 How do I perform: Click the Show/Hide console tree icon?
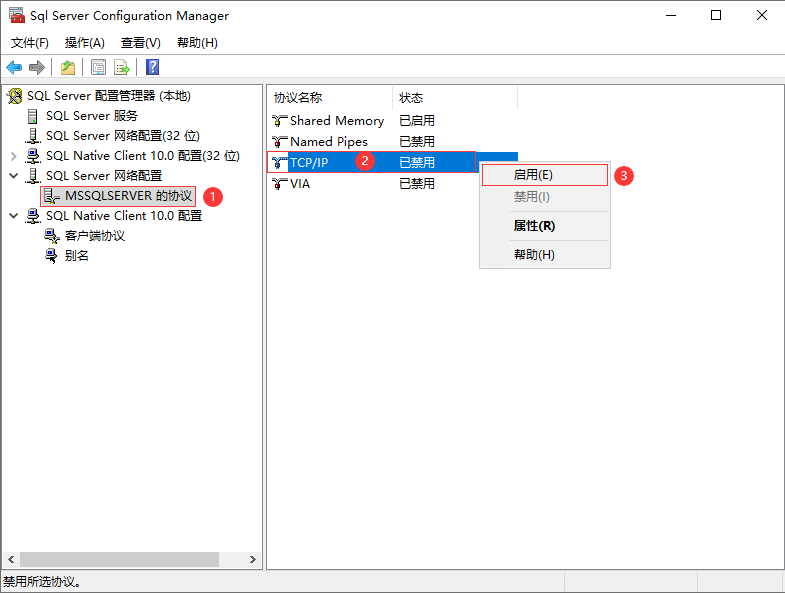[x=98, y=67]
